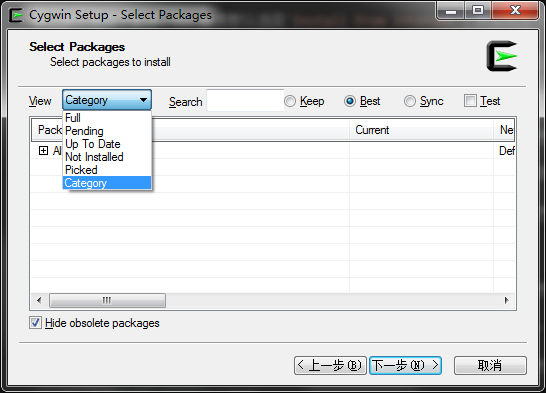Expand the All category tree node
The image size is (546, 393).
pos(44,150)
